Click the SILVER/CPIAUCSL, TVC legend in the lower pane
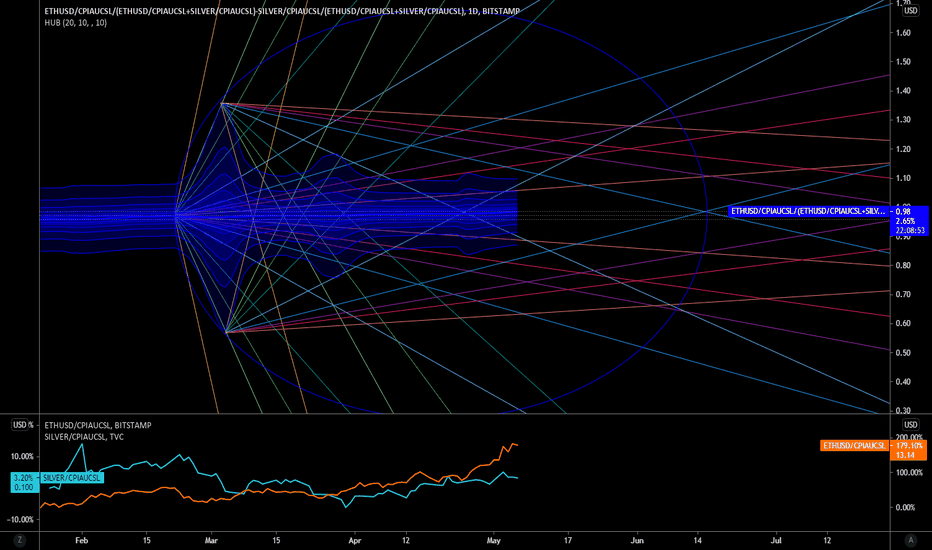The width and height of the screenshot is (932, 550). click(x=84, y=436)
